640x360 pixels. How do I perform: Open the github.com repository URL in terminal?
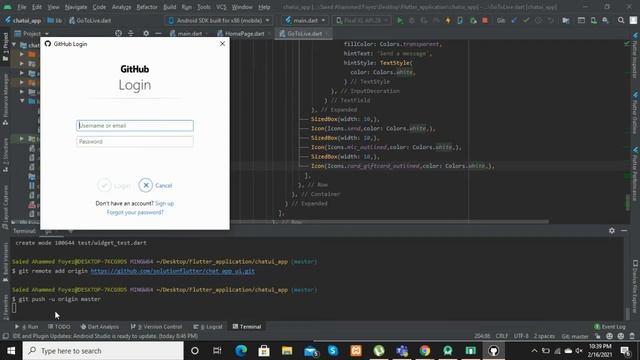pyautogui.click(x=173, y=271)
